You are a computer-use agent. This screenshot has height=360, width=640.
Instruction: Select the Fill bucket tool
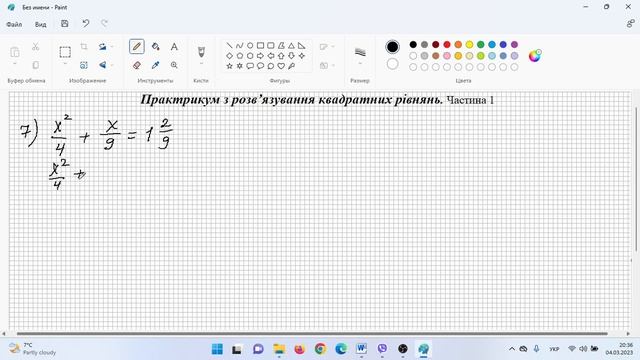(x=156, y=47)
